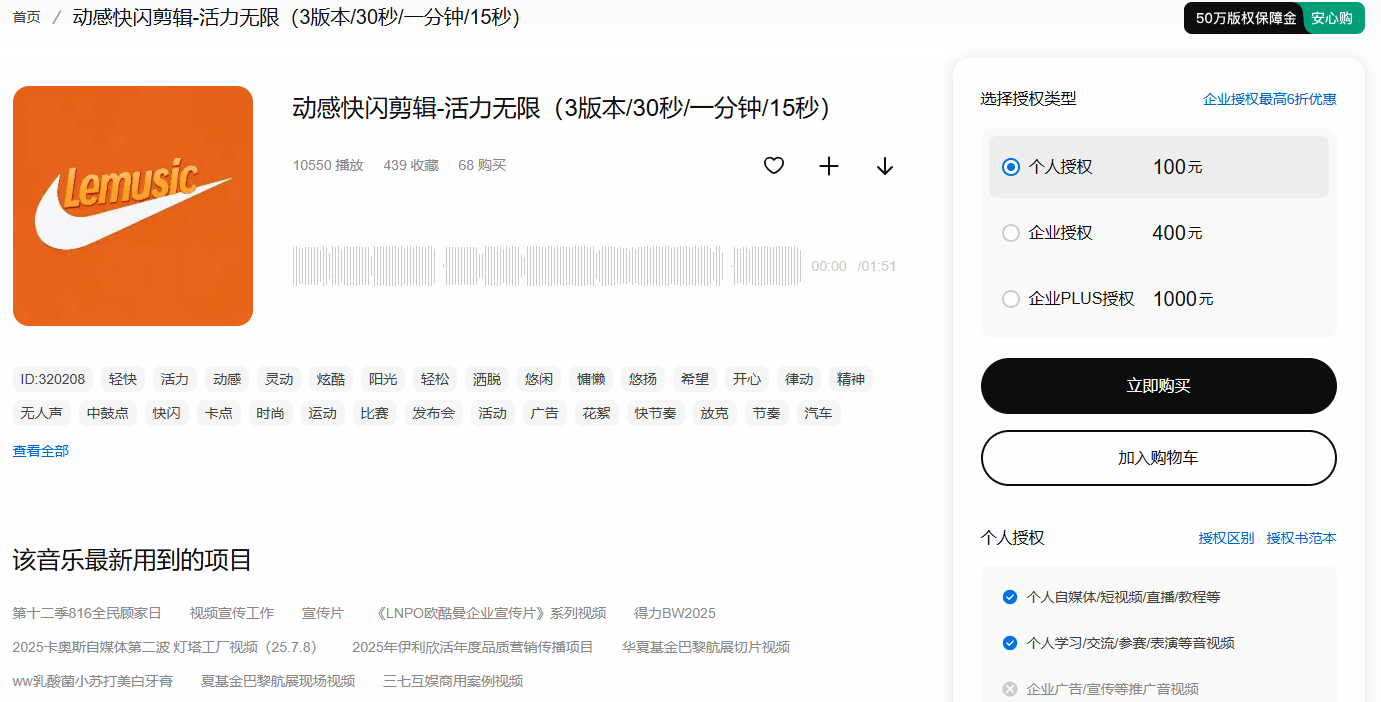Click the 希望 tag

695,379
